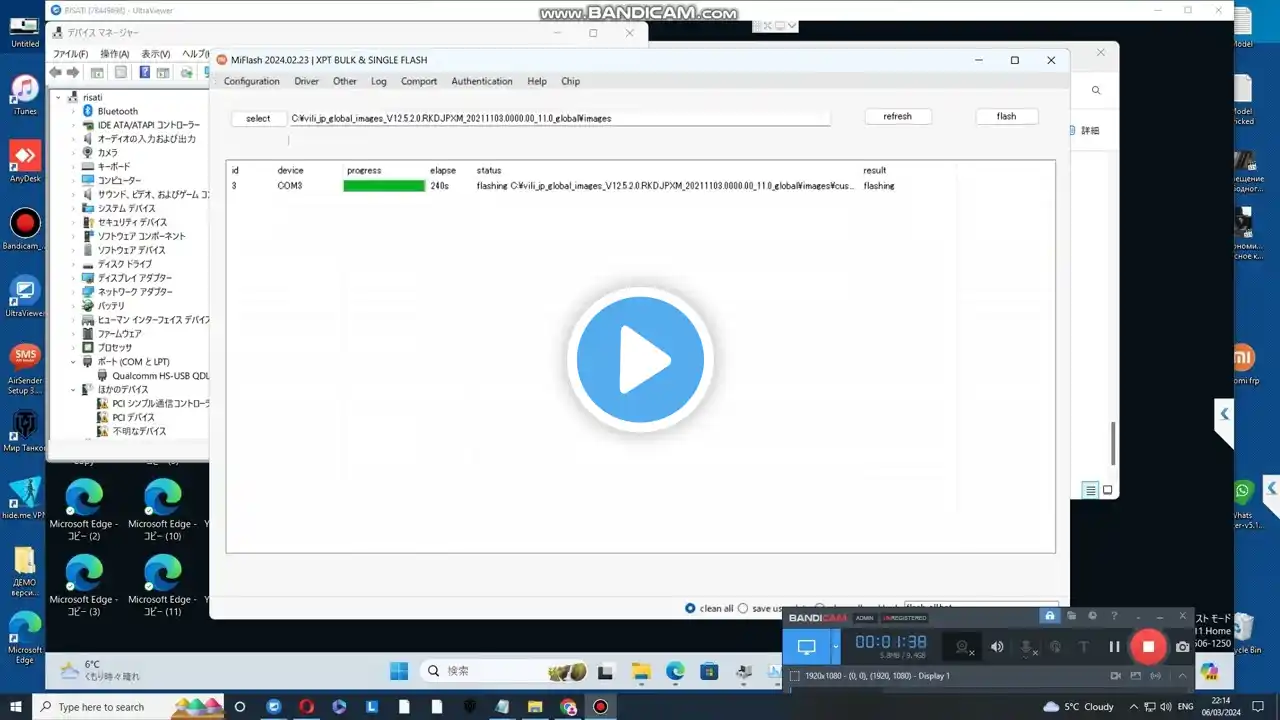The height and width of the screenshot is (720, 1280).
Task: Pause the Bandicam recording
Action: pyautogui.click(x=1114, y=647)
